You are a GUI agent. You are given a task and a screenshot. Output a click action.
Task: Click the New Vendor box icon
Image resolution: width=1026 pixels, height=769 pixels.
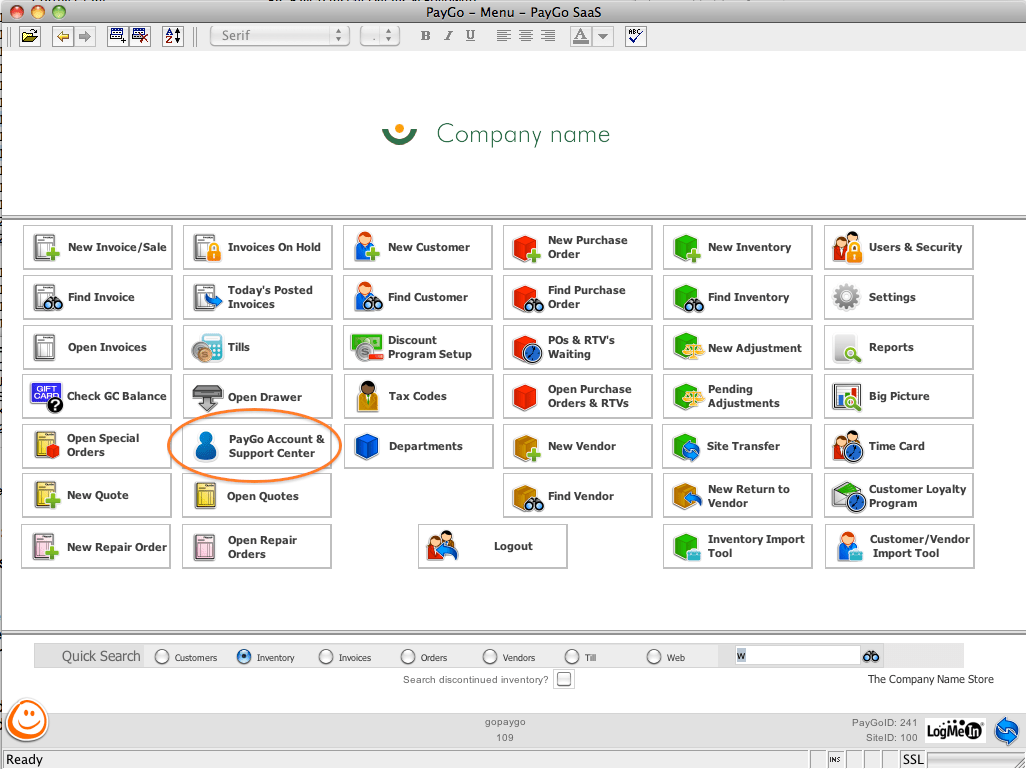527,448
